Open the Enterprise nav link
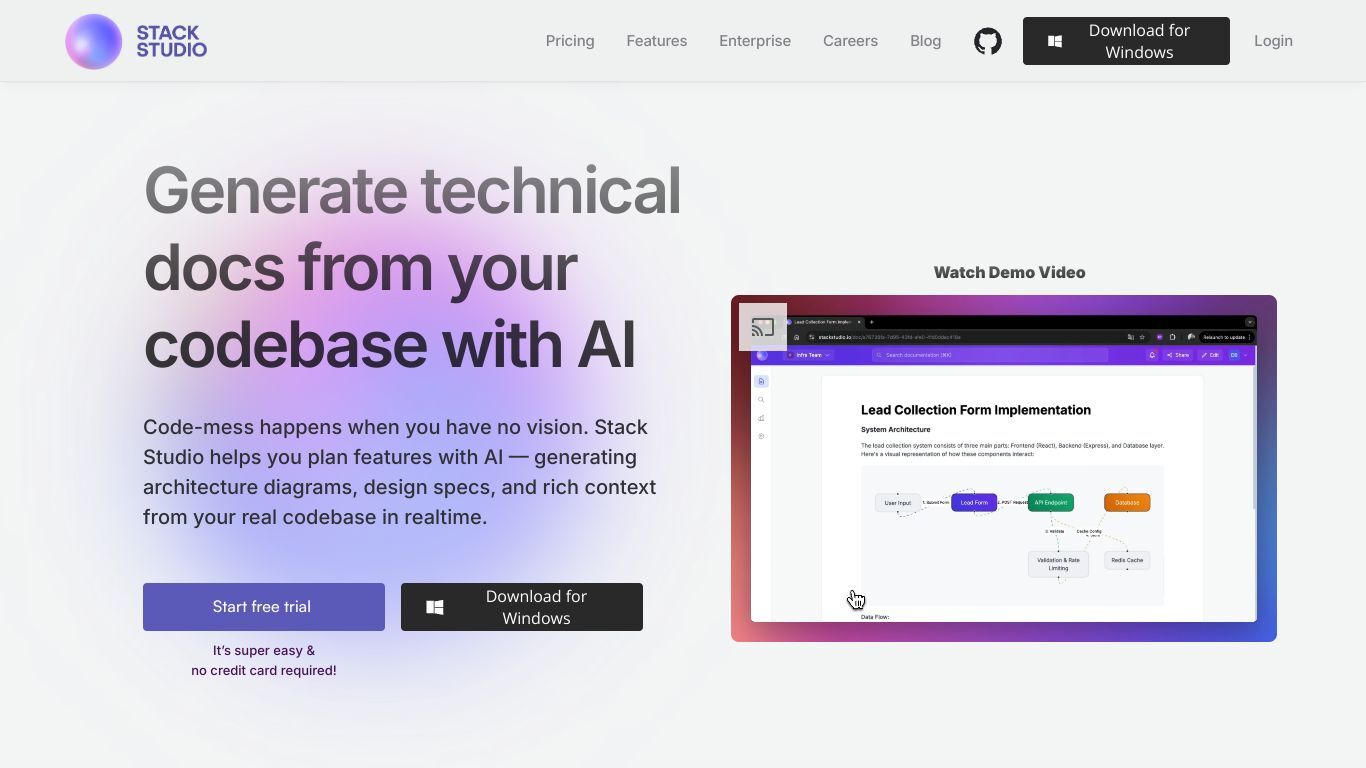This screenshot has width=1366, height=768. coord(755,41)
